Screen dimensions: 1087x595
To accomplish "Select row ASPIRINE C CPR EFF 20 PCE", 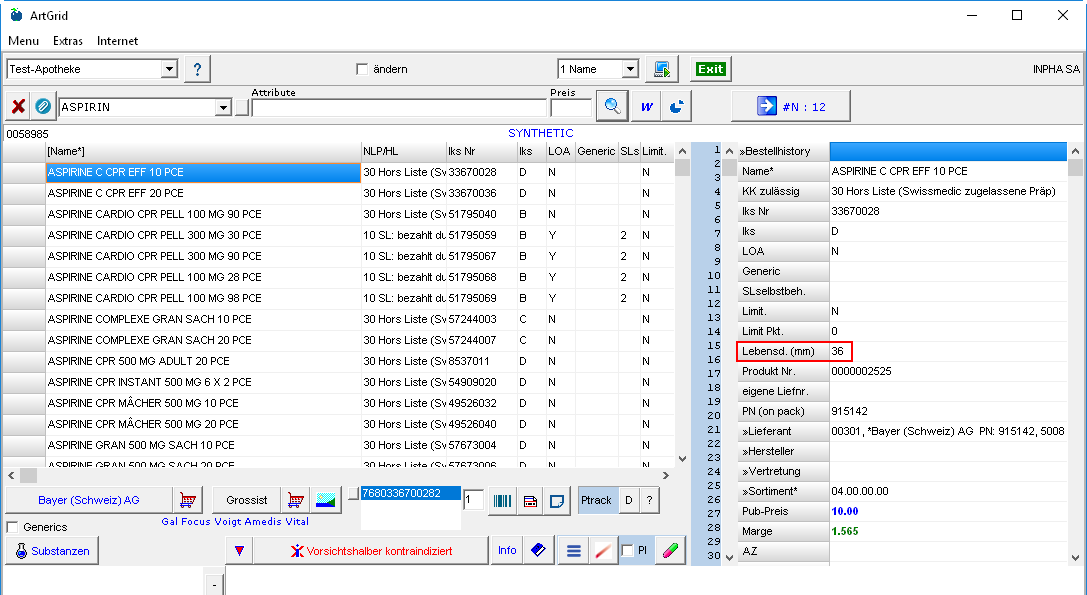I will (203, 193).
